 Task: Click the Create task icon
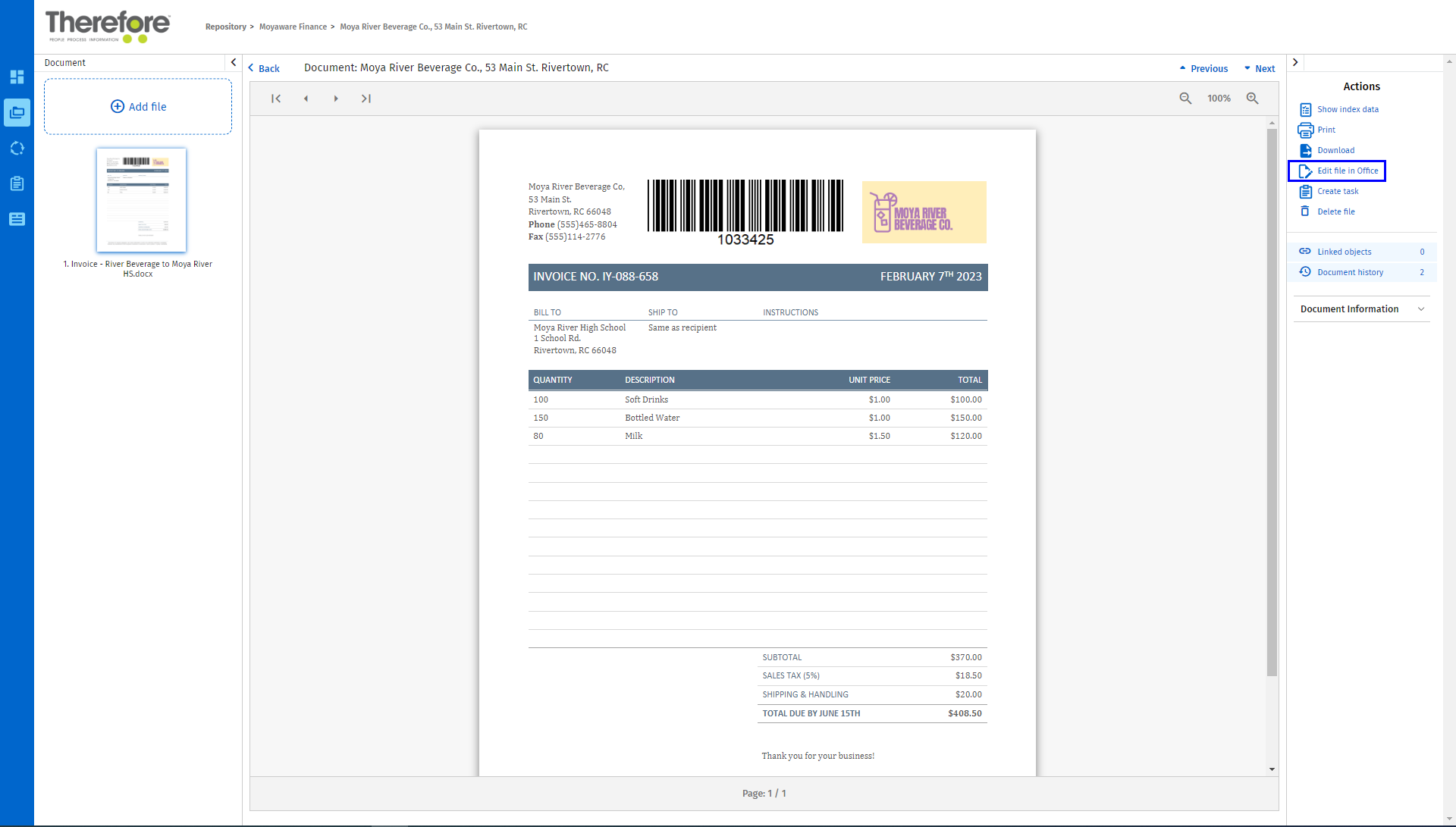click(1305, 191)
